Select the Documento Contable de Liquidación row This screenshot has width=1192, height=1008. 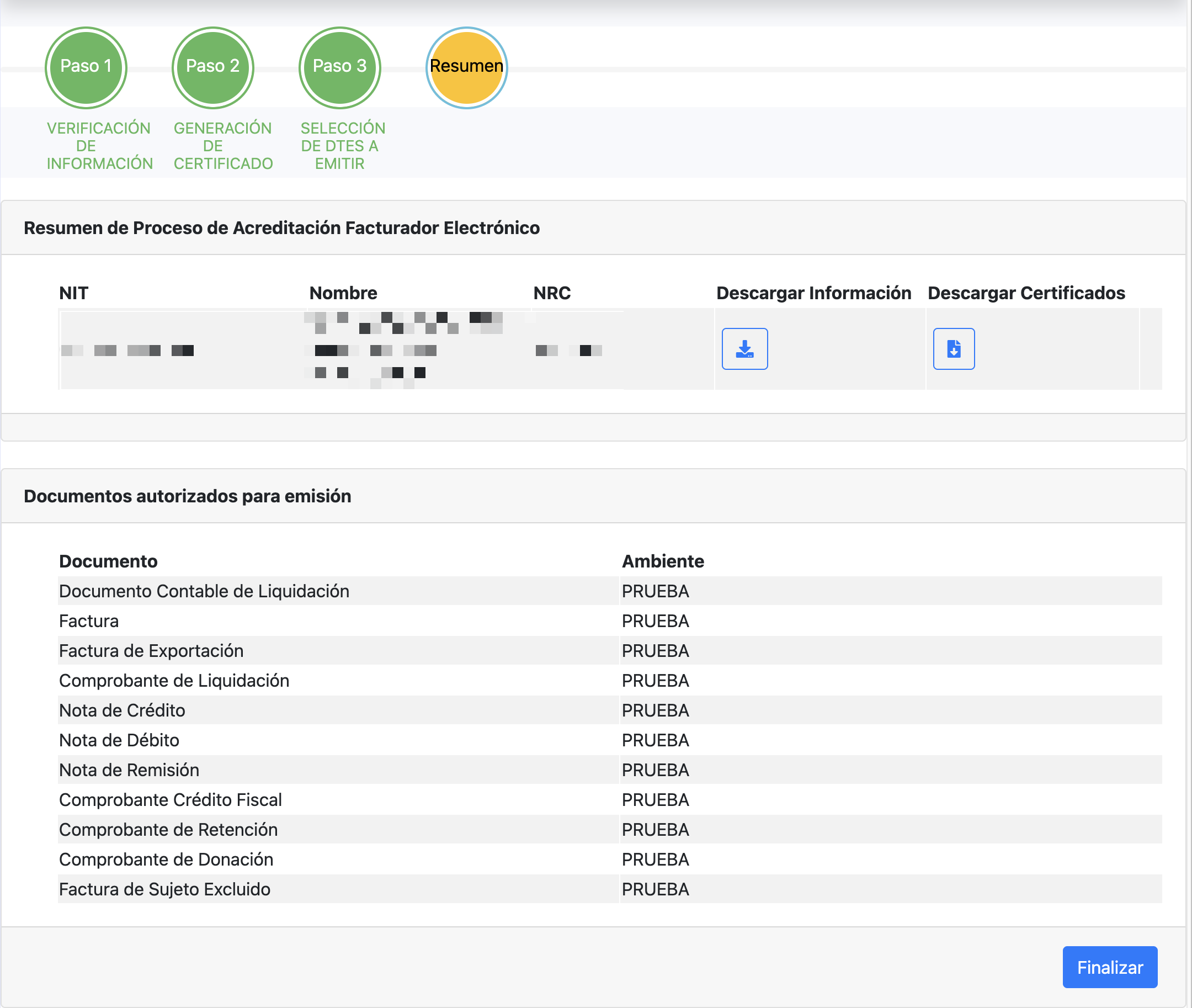coord(204,591)
